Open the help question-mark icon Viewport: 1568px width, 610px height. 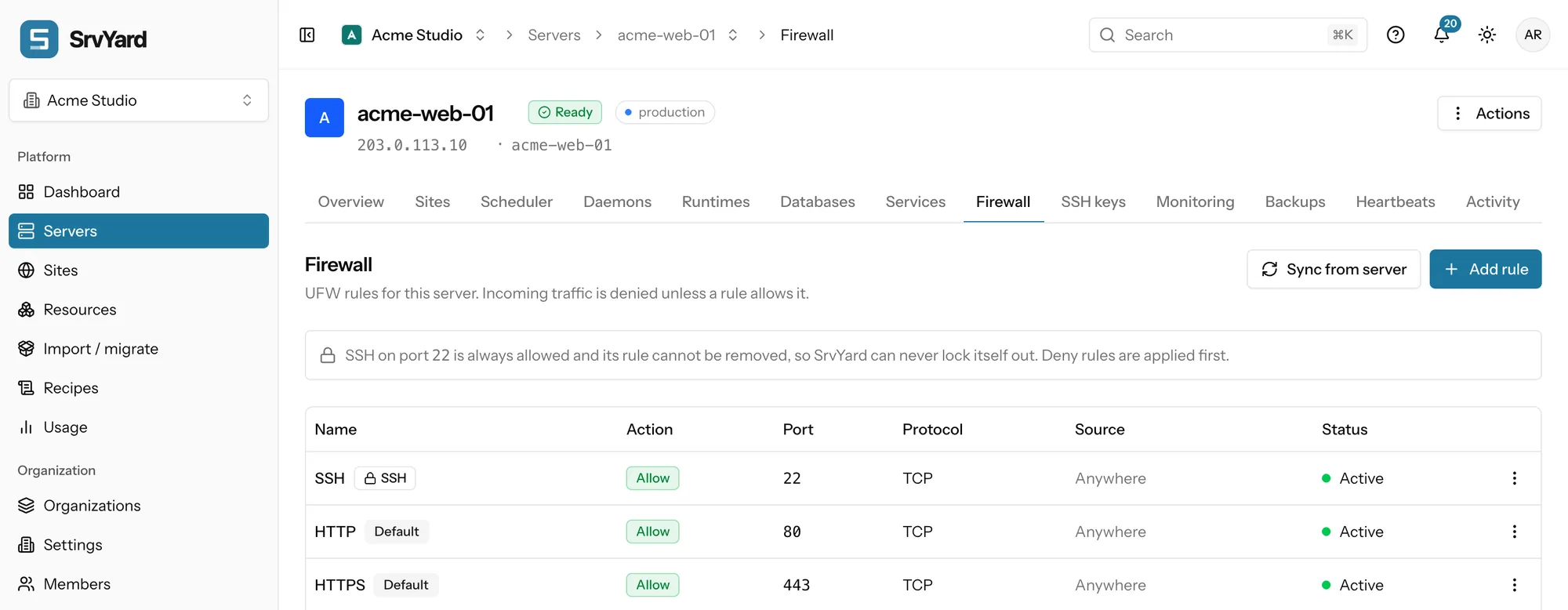tap(1396, 35)
